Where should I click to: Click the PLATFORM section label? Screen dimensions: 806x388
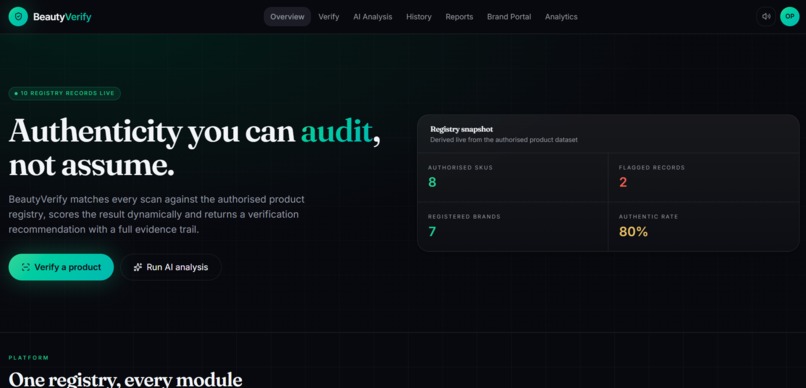tap(29, 358)
